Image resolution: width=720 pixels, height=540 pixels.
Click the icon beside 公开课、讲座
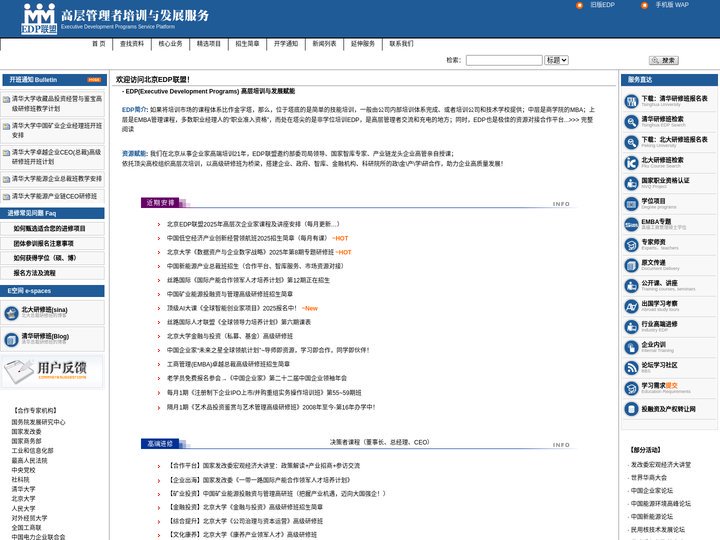(631, 286)
